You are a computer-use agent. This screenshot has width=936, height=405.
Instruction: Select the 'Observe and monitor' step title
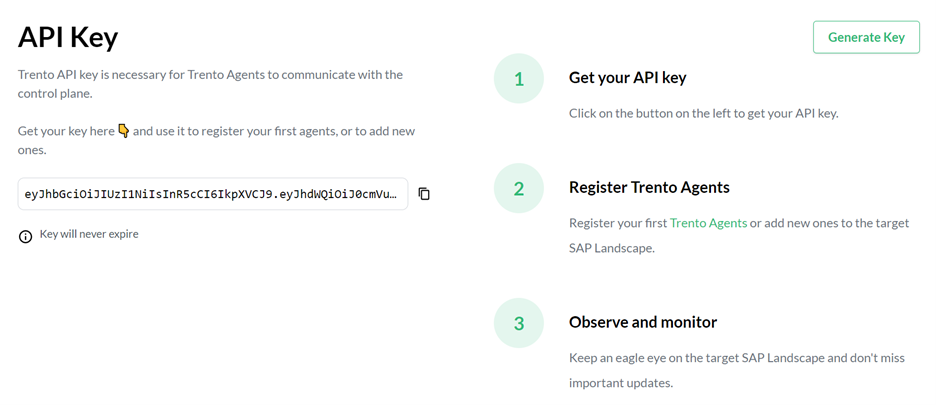(x=642, y=322)
